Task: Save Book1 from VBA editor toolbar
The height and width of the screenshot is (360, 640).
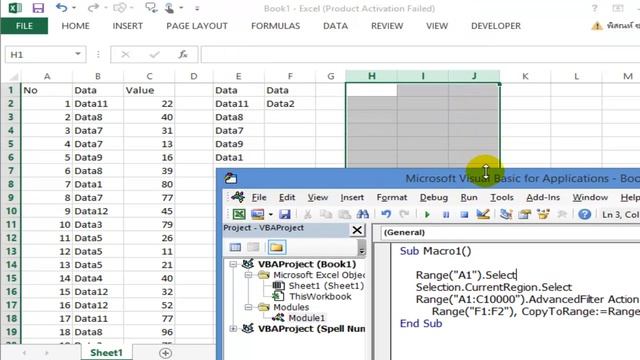Action: point(284,214)
